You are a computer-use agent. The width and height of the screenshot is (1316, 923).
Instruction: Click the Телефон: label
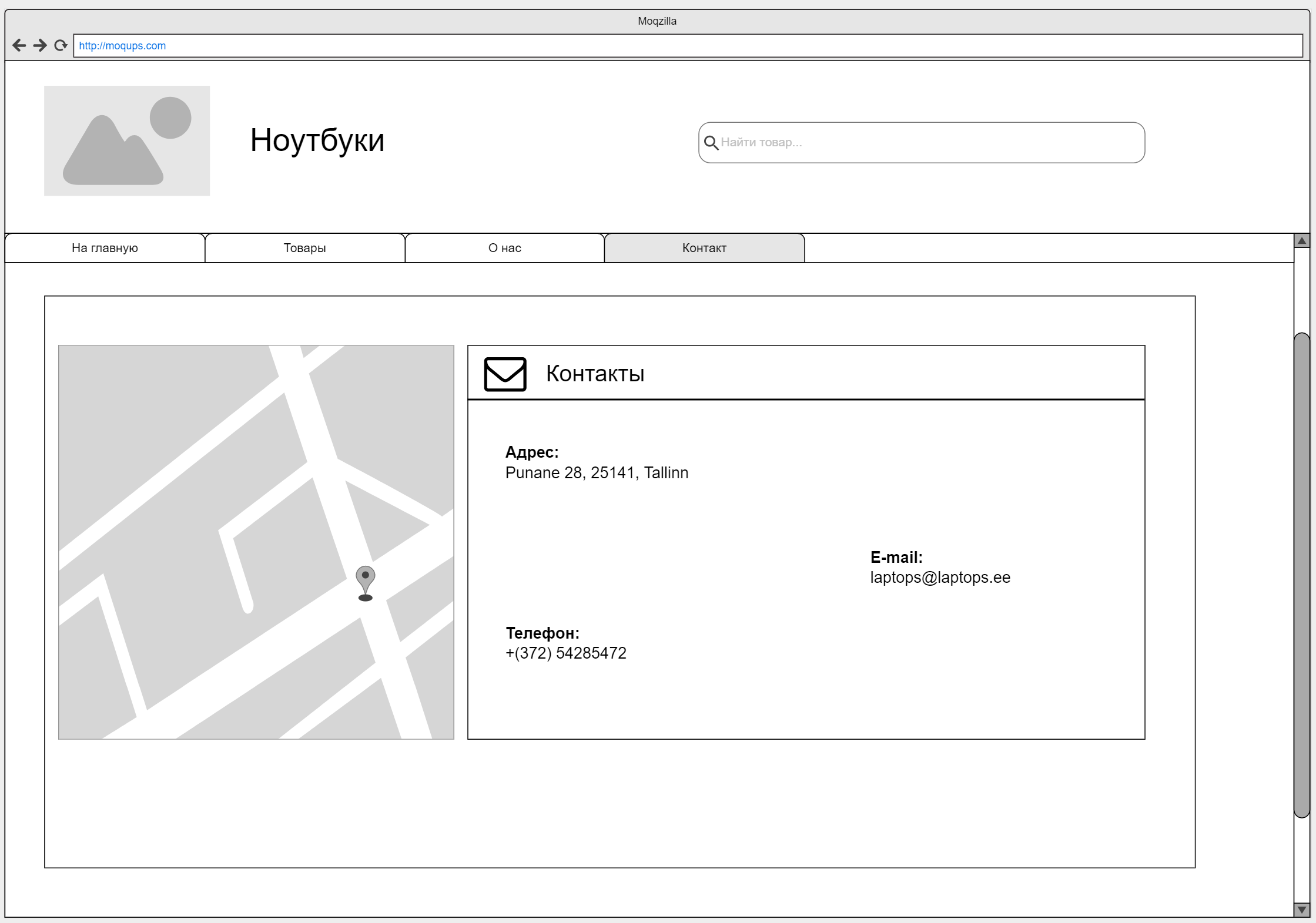pos(543,633)
